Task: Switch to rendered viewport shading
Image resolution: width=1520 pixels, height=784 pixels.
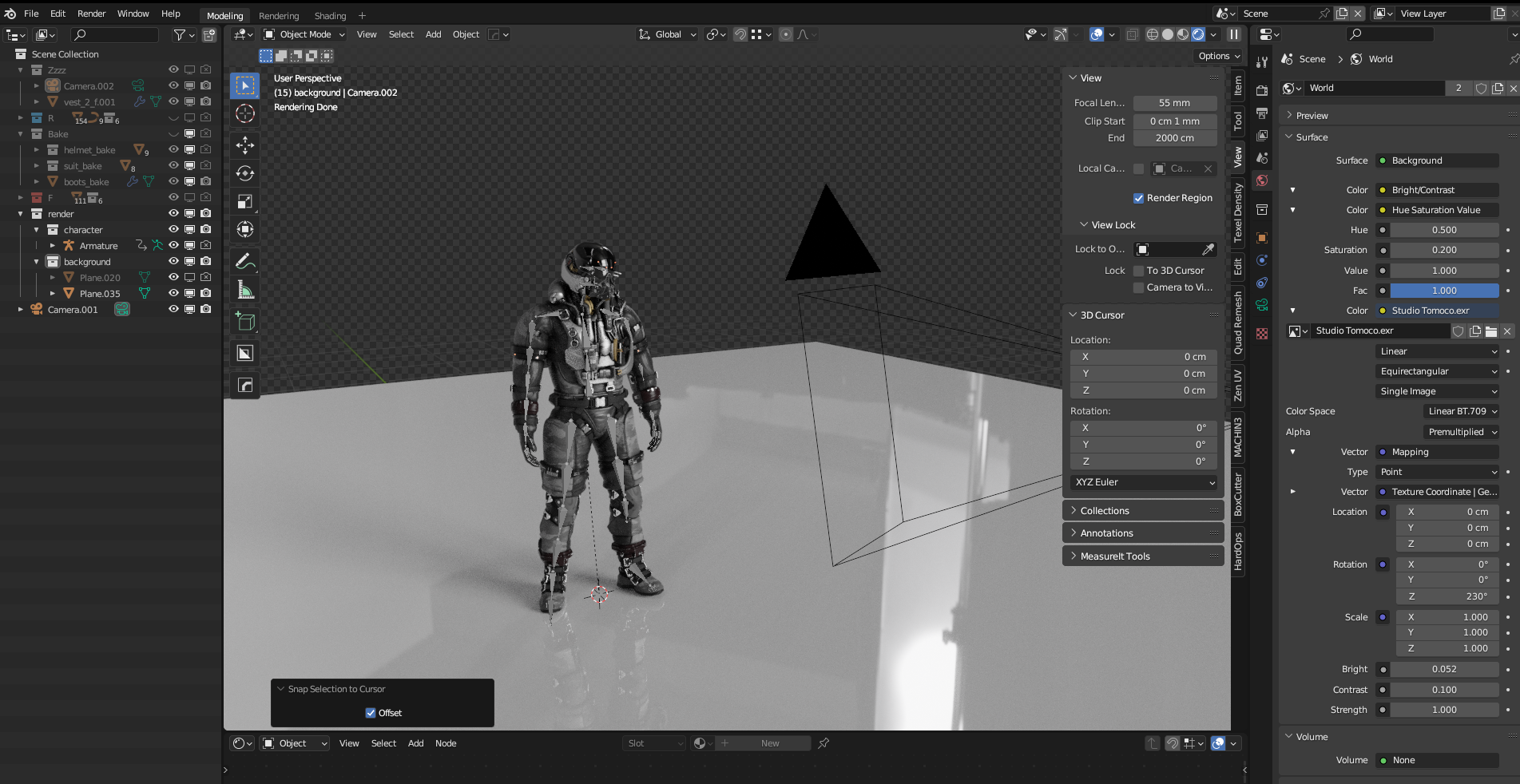Action: point(1198,34)
